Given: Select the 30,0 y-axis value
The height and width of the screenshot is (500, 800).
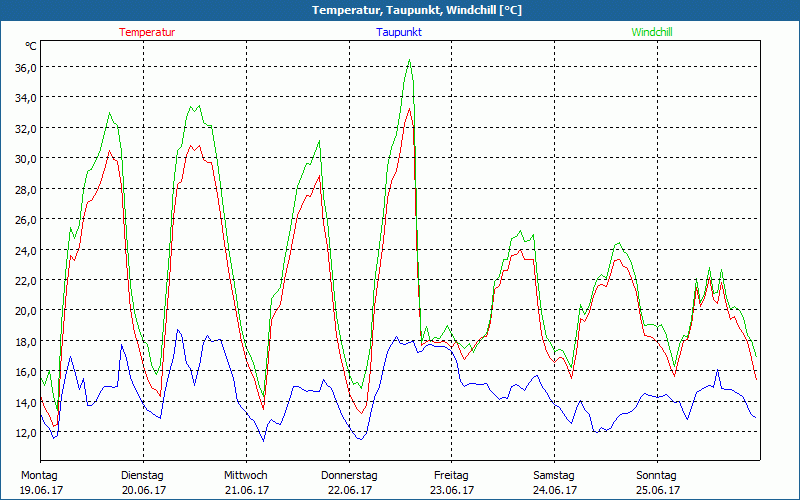Looking at the screenshot, I should 26,159.
